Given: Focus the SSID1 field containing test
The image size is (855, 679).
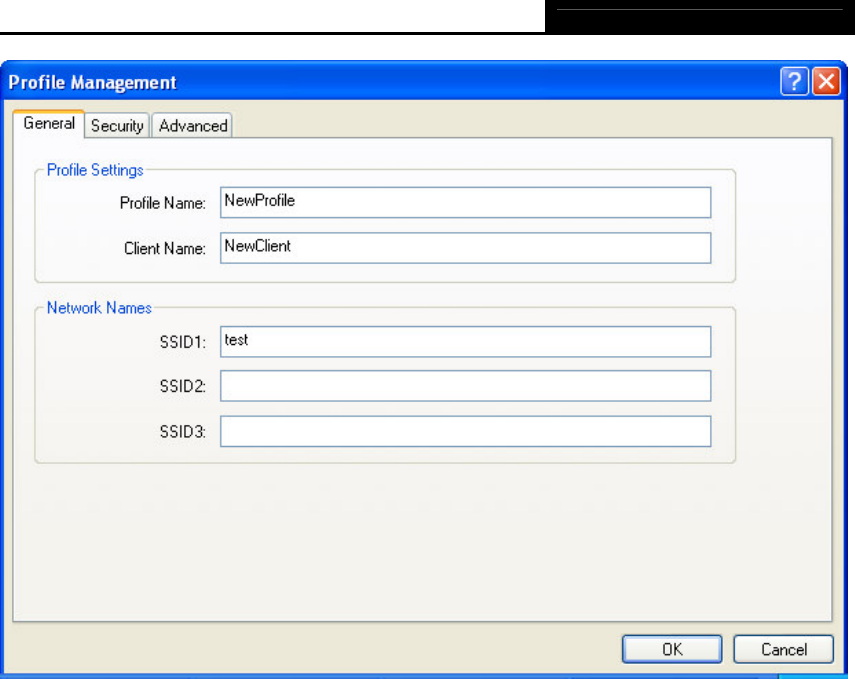Looking at the screenshot, I should click(465, 341).
